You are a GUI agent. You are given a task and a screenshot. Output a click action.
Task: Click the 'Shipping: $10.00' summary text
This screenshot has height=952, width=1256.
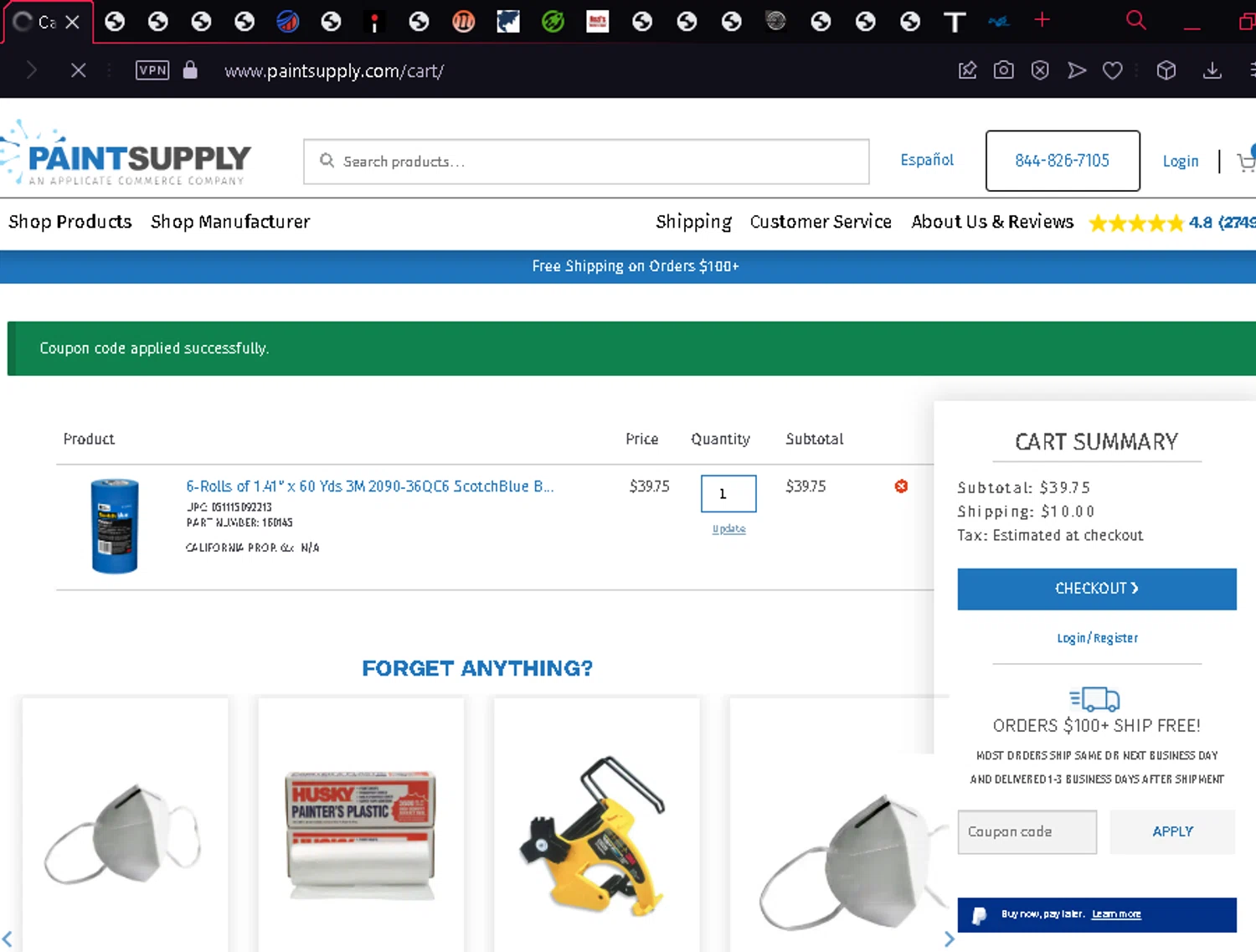[1027, 512]
